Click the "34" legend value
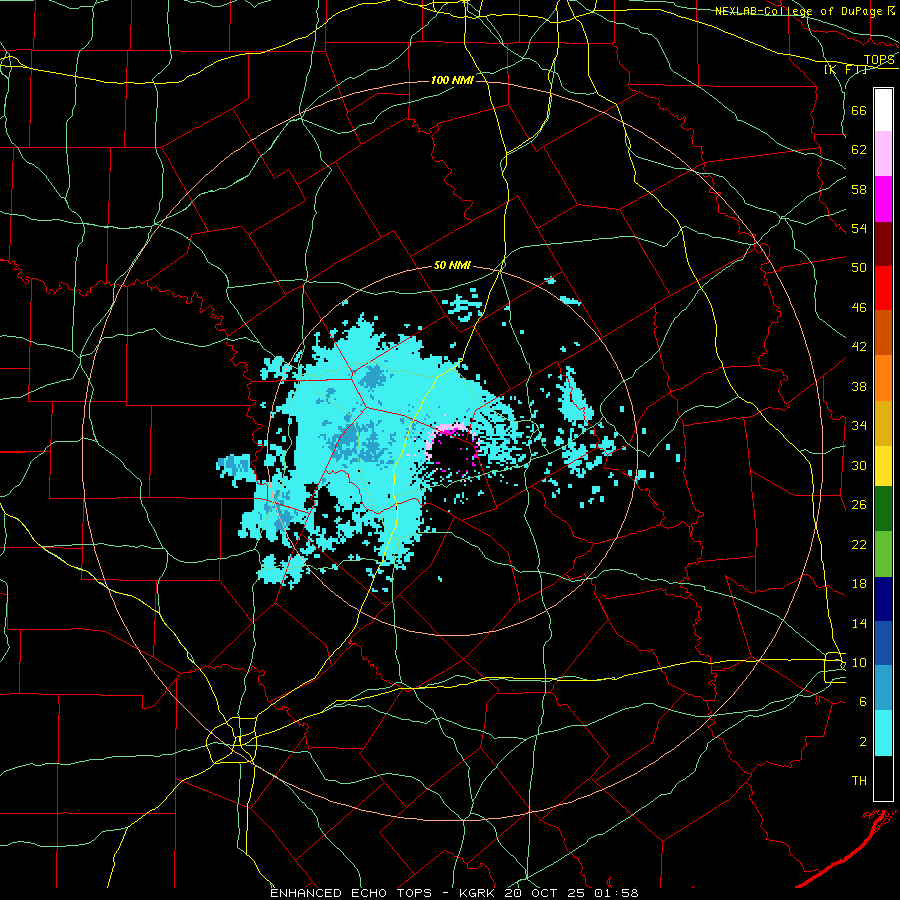 pos(859,426)
